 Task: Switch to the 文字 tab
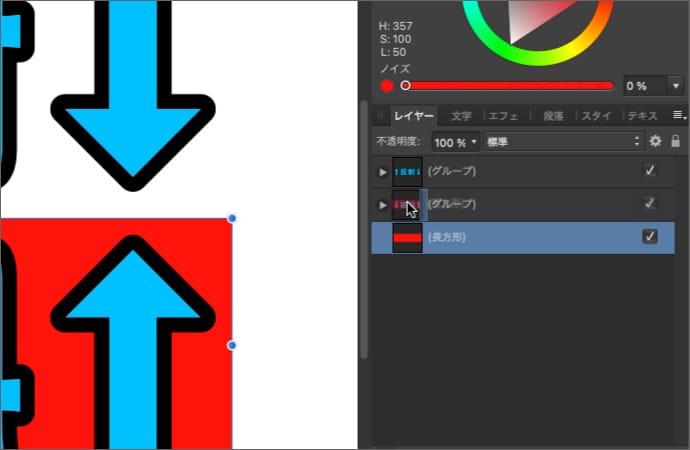click(461, 116)
